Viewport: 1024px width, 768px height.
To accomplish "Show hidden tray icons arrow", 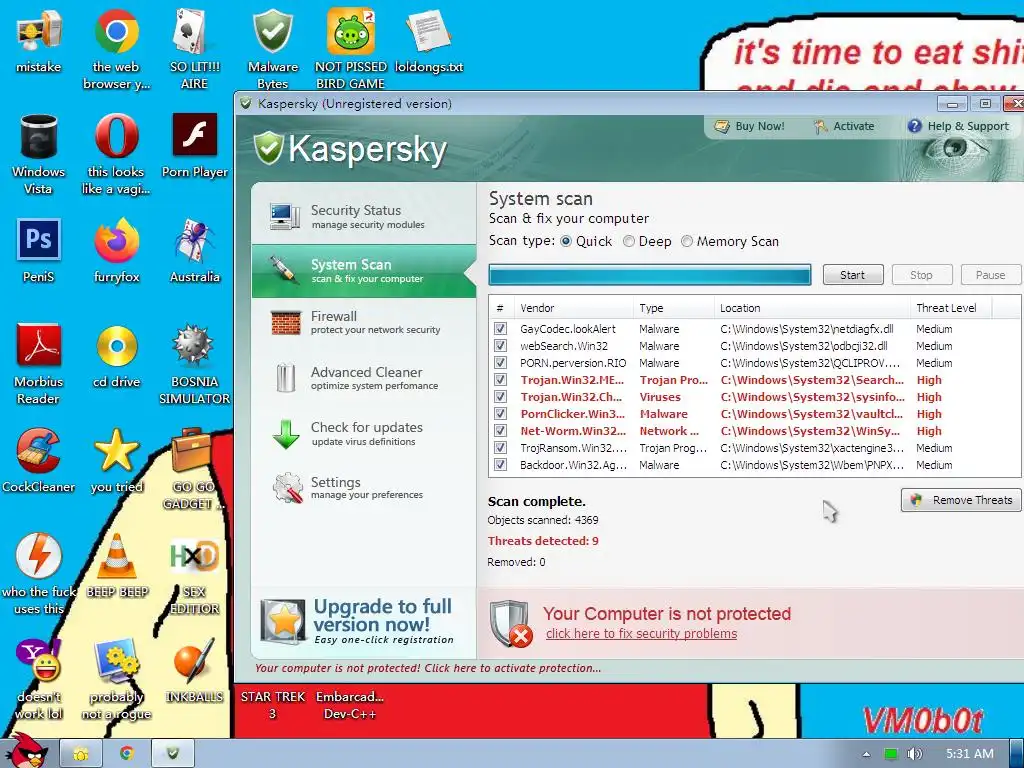I will click(x=867, y=754).
